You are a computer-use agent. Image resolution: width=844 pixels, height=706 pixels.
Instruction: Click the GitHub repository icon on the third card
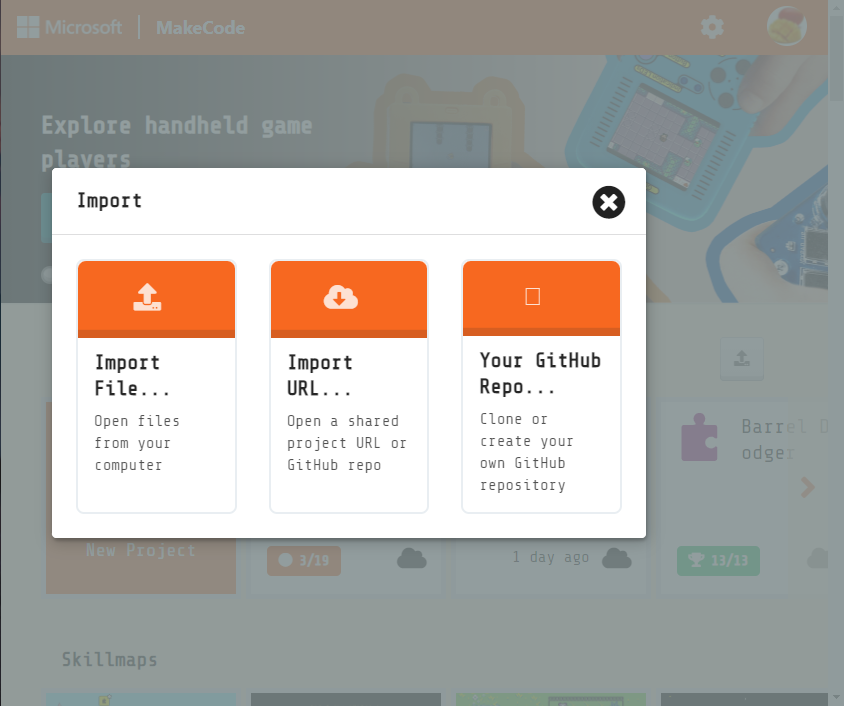(x=533, y=296)
